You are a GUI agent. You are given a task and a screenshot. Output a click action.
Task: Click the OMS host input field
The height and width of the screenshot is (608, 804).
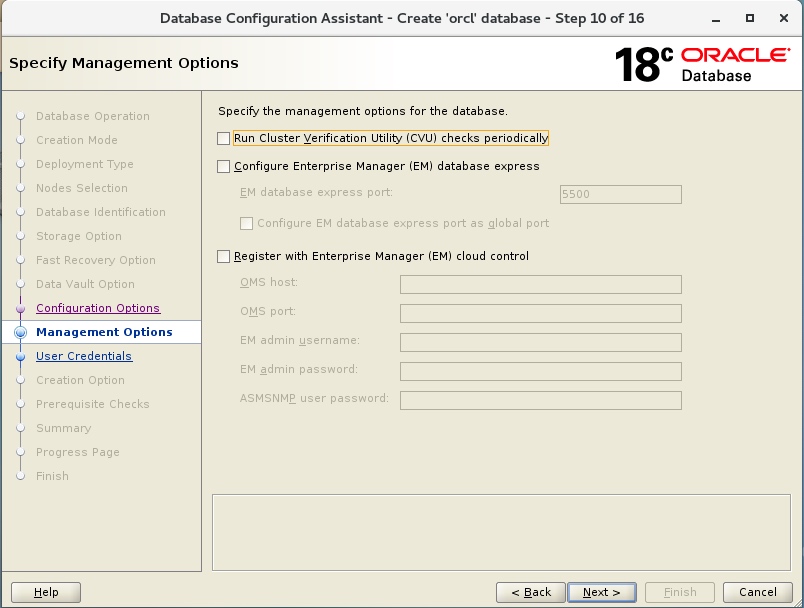[540, 284]
